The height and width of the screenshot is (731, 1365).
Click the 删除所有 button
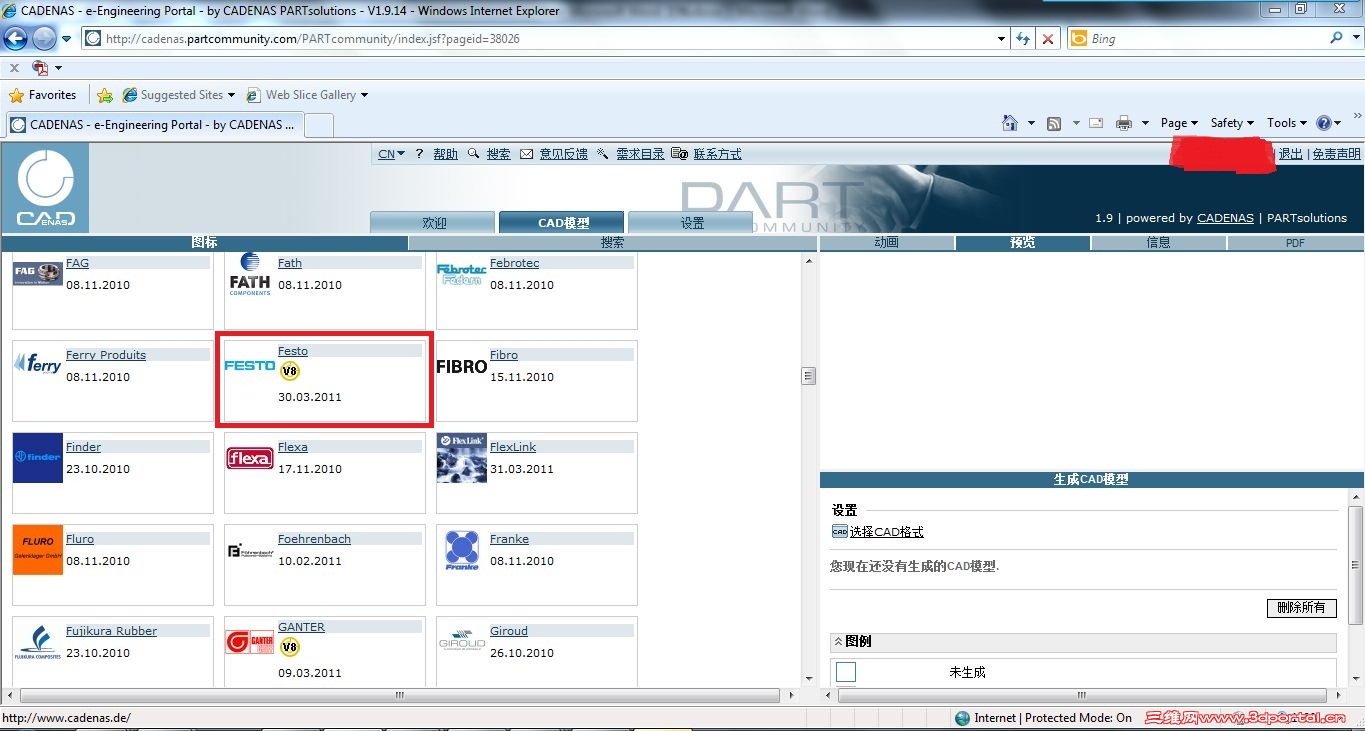point(1301,607)
